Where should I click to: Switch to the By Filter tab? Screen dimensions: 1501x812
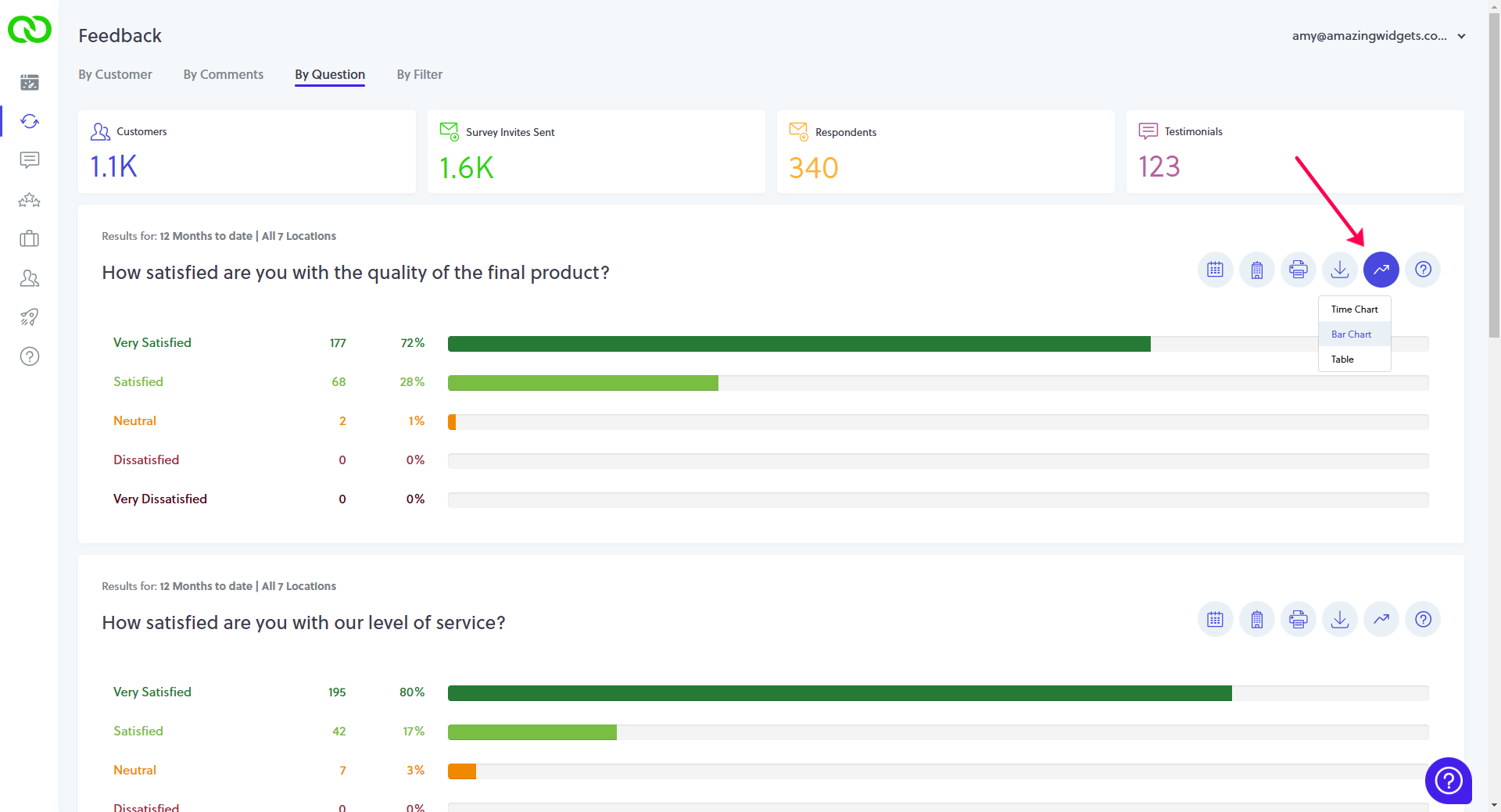pyautogui.click(x=419, y=74)
